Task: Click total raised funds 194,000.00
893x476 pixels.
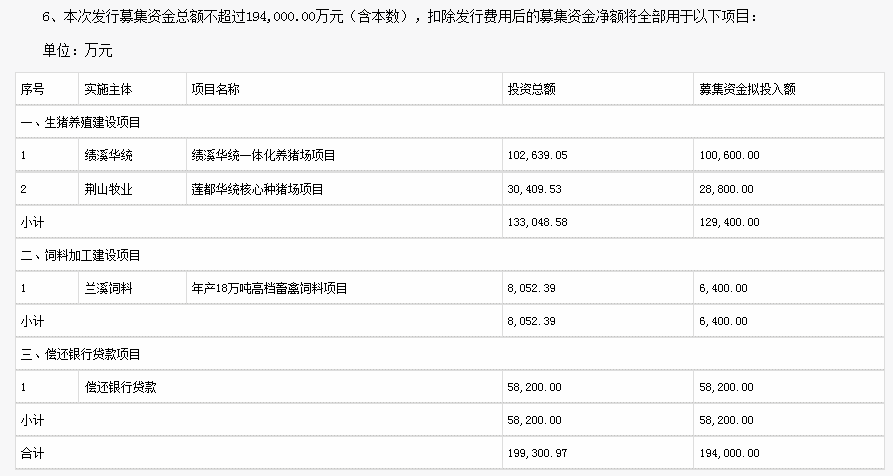Action: [x=730, y=453]
